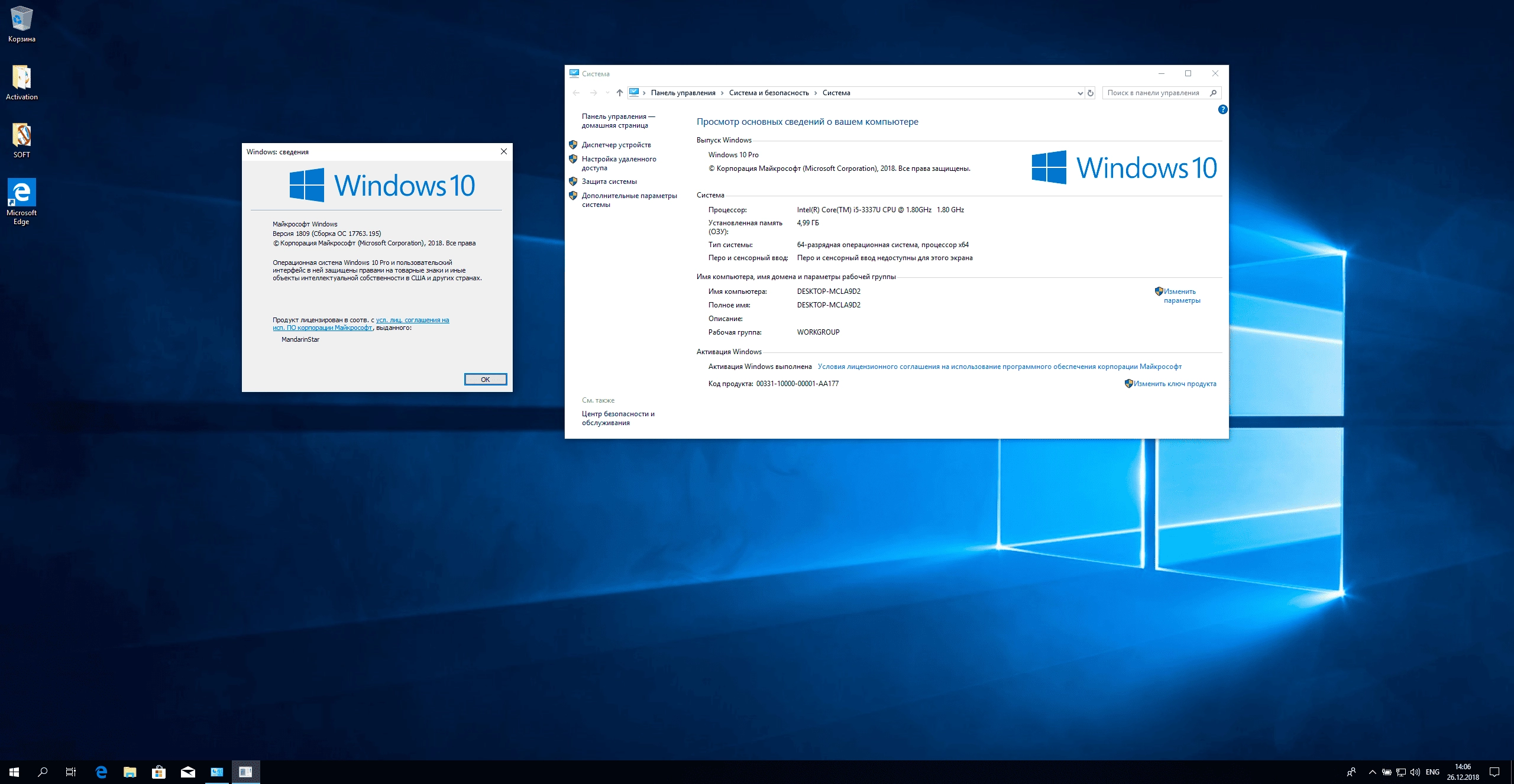Open Task View on the taskbar
The image size is (1514, 784).
(71, 772)
